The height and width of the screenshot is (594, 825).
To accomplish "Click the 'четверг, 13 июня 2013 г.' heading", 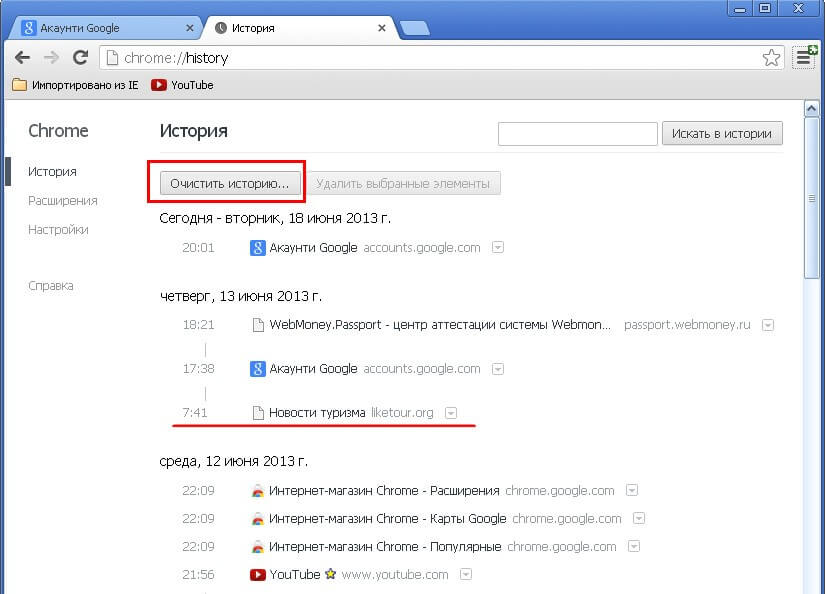I will (x=241, y=296).
